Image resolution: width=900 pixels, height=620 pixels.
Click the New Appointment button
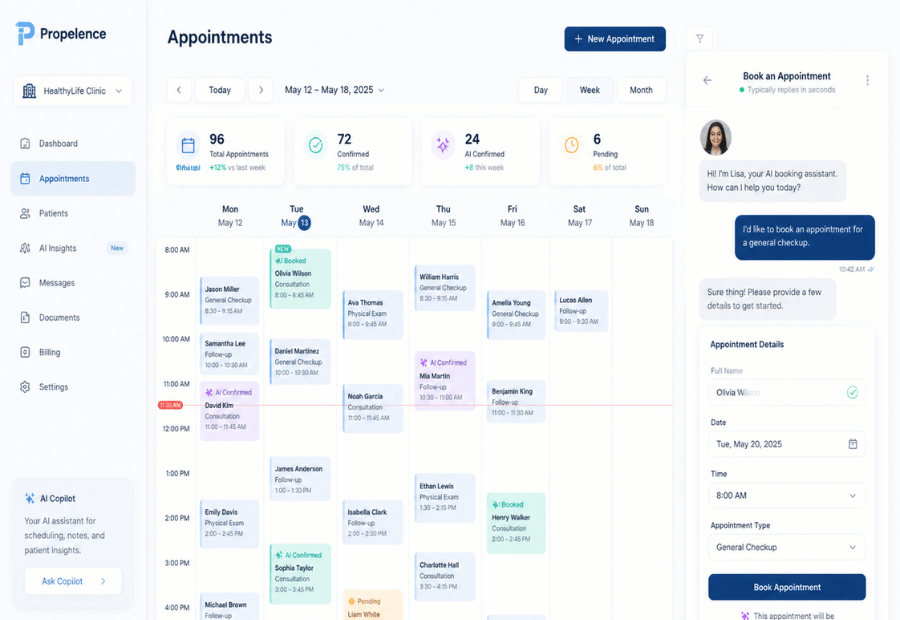coord(615,39)
